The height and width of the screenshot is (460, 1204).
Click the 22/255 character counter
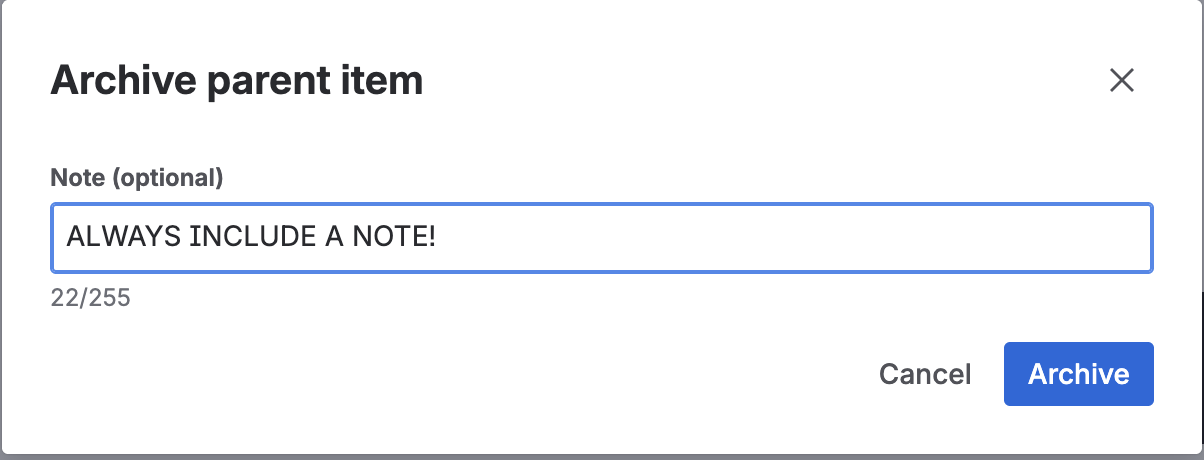91,298
